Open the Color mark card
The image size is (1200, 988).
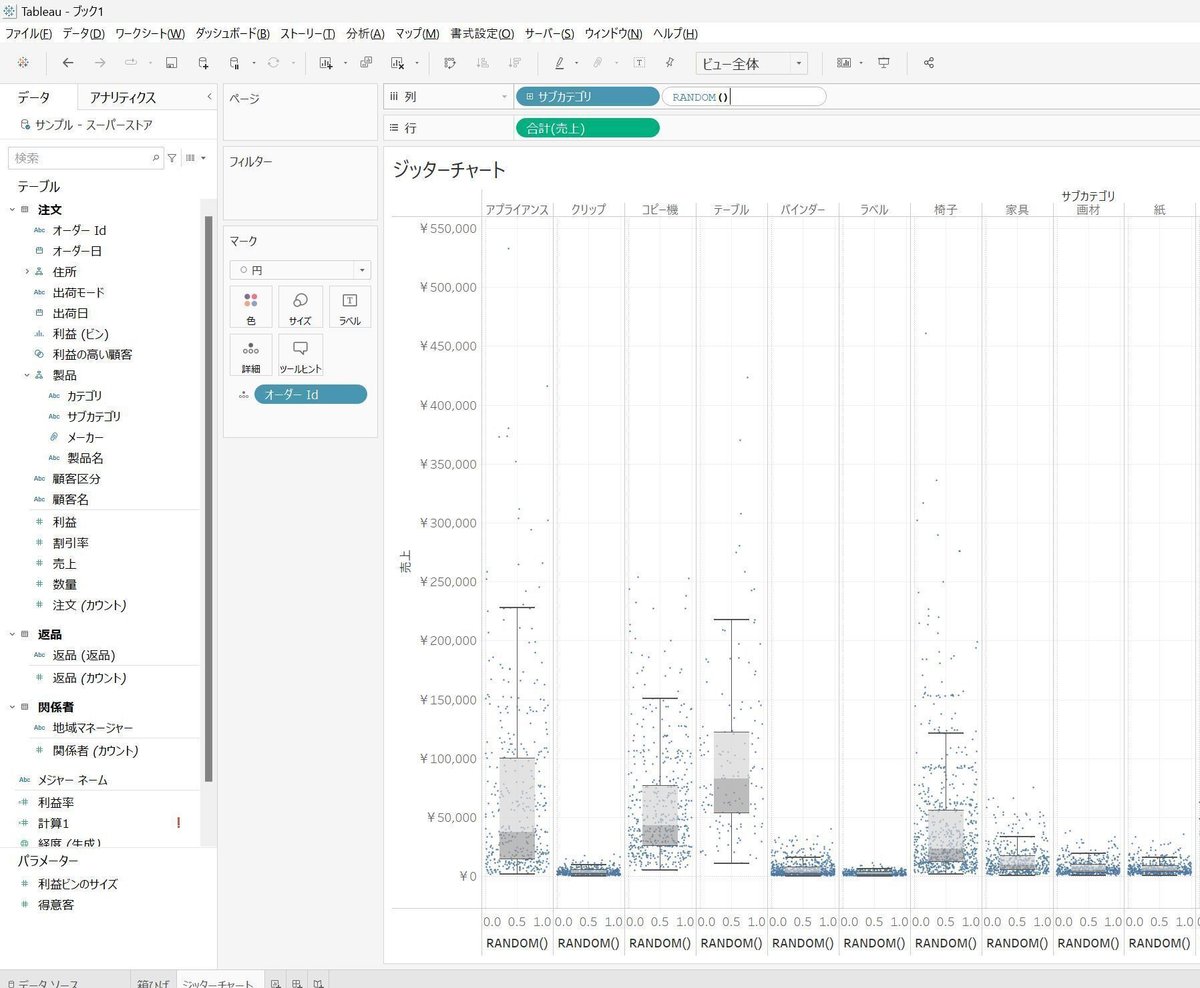tap(251, 307)
